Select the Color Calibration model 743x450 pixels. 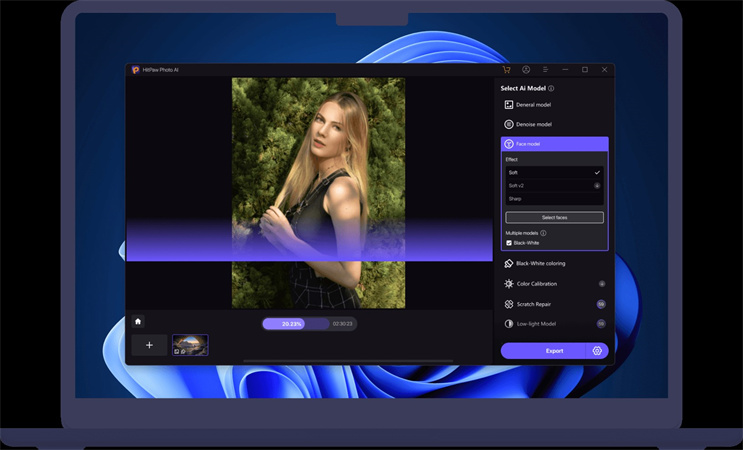[554, 284]
